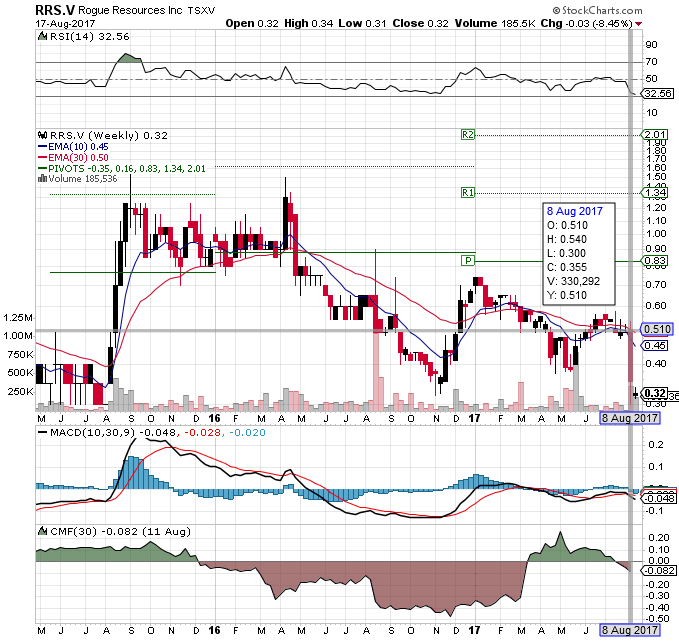Click the EMA(30) 0.50 legend entry
The image size is (679, 643).
tap(73, 158)
